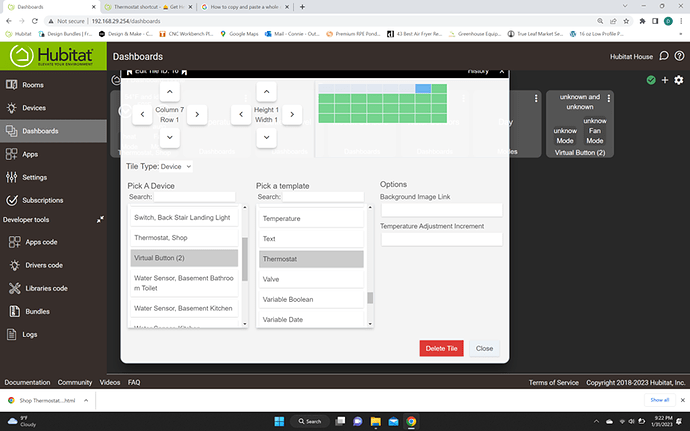Click the Temperature Adjustment Increment field
Image resolution: width=690 pixels, height=431 pixels.
pos(441,239)
